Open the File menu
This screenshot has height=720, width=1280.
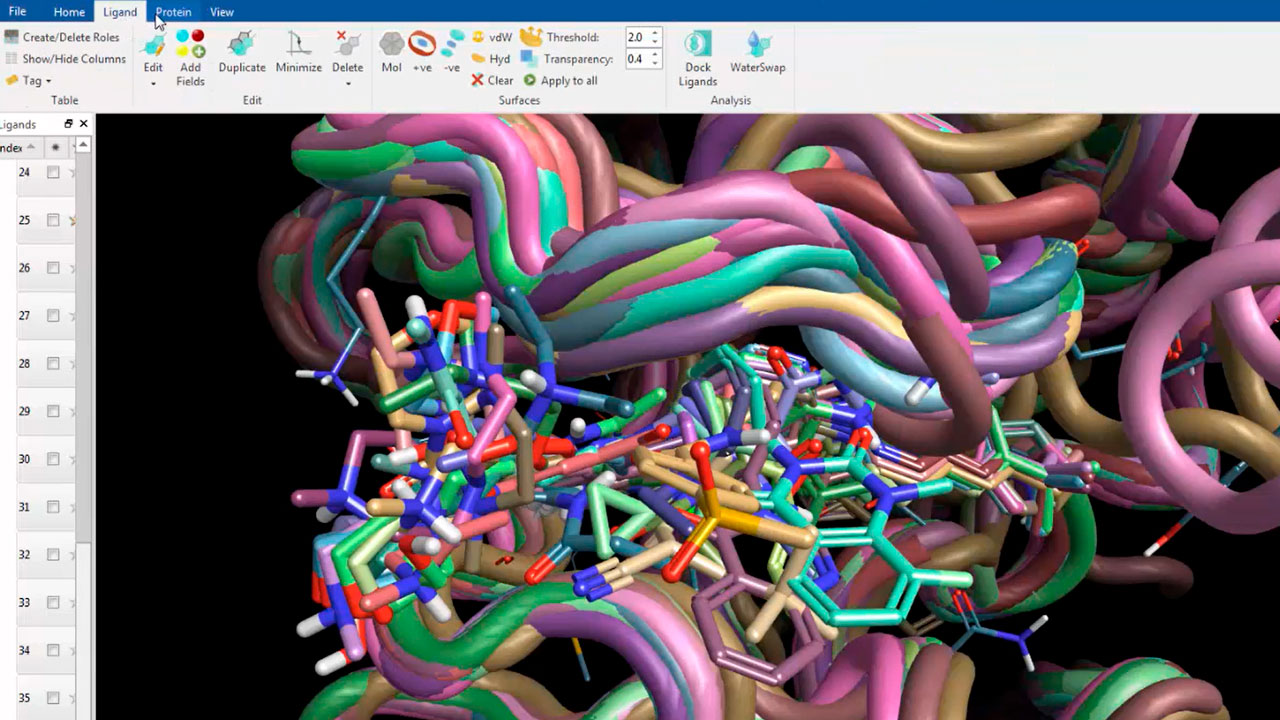pyautogui.click(x=17, y=12)
